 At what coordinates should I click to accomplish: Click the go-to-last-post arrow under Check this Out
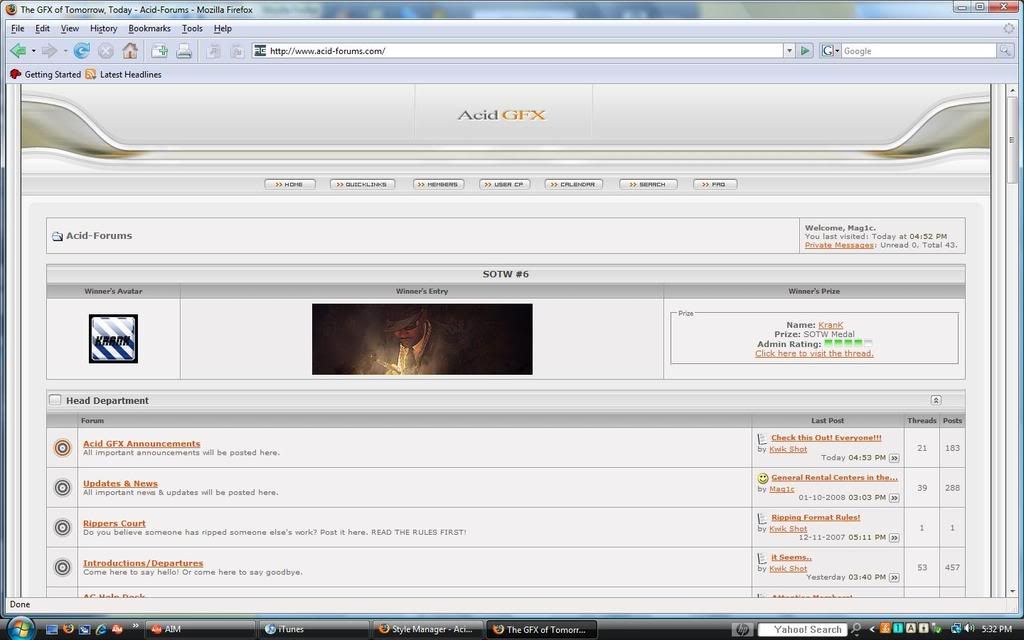click(894, 458)
